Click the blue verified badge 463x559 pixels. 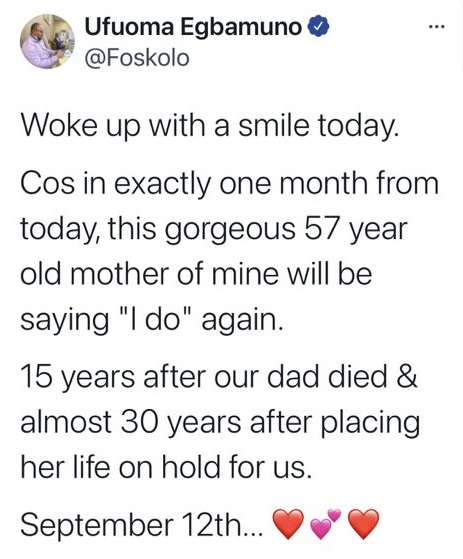pos(320,27)
